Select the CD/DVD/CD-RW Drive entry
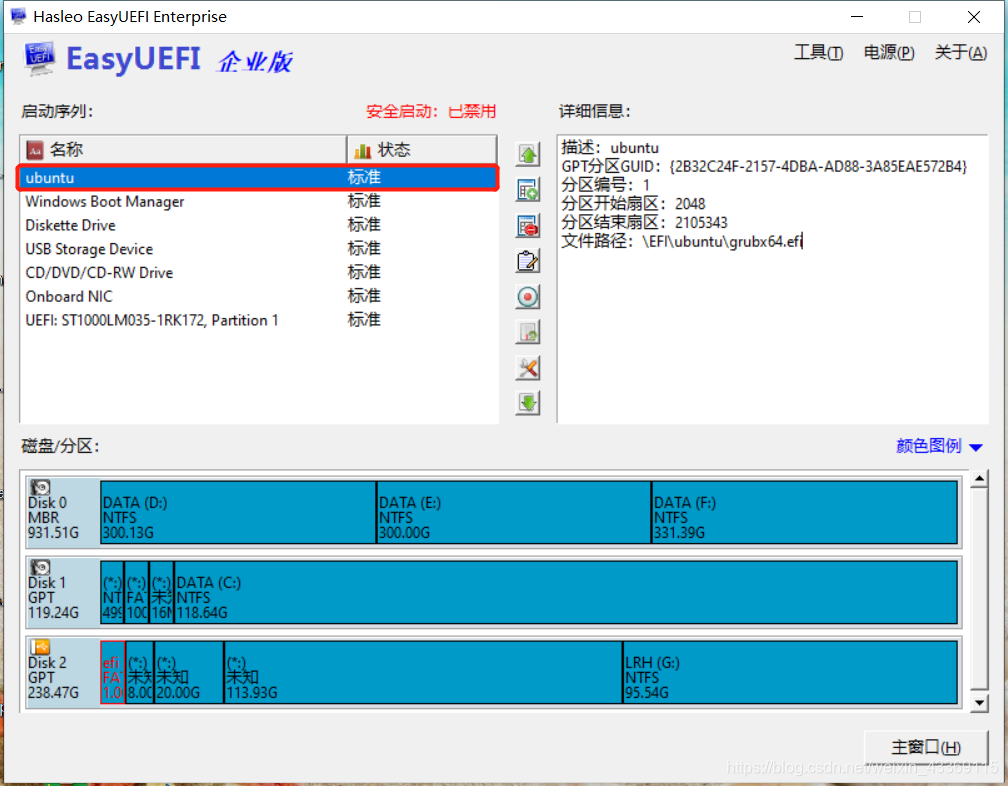1008x786 pixels. tap(258, 272)
